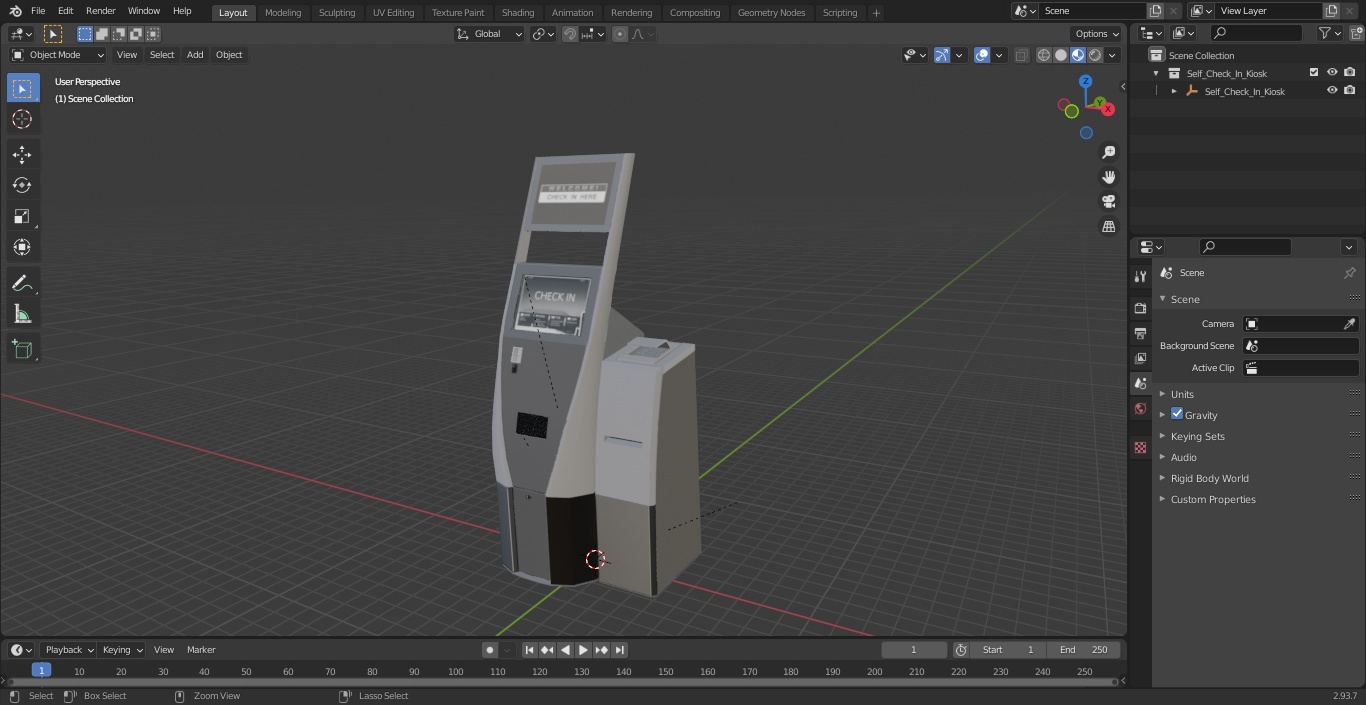
Task: Expand Self_Check_In_Kiosk object tree row
Action: pyautogui.click(x=1174, y=91)
